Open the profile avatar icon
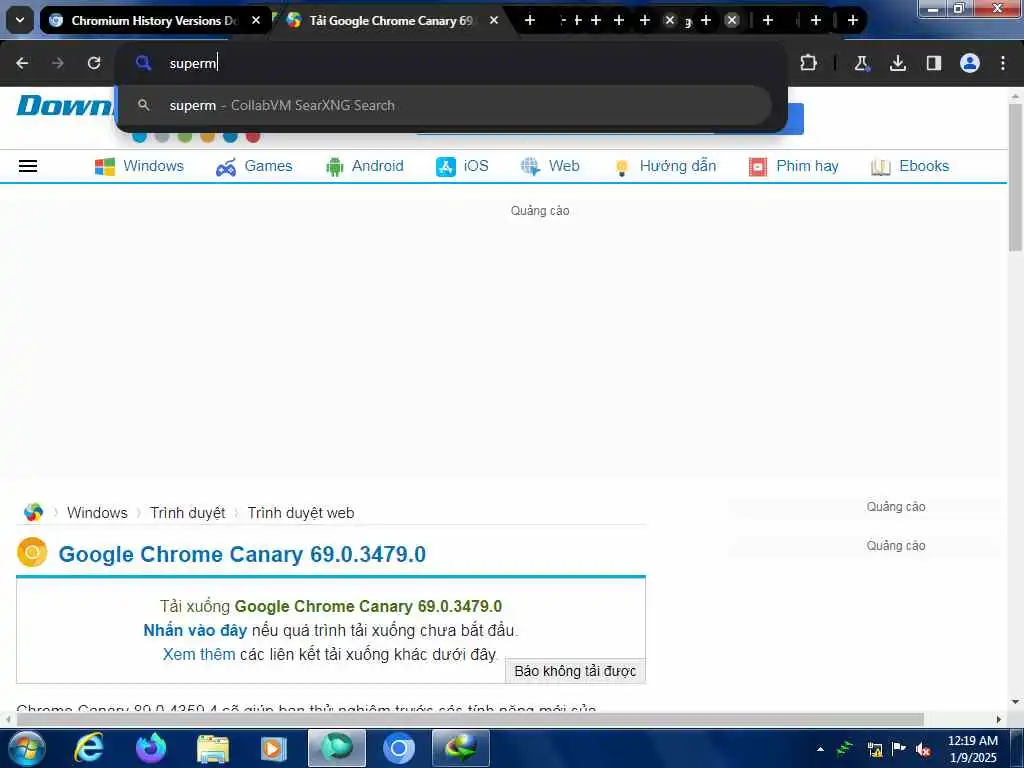 tap(970, 63)
